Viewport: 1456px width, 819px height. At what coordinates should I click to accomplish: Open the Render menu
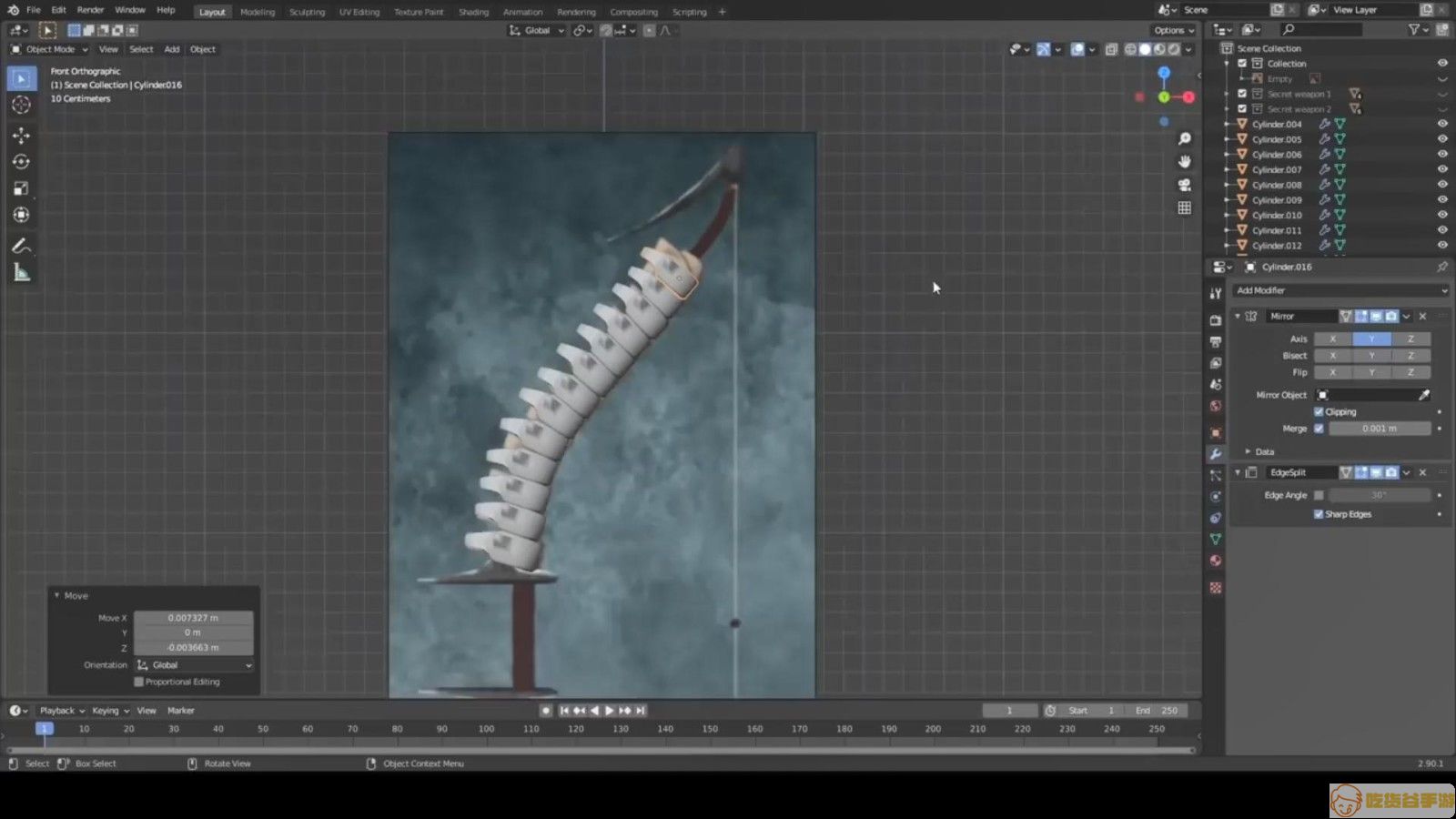[90, 10]
